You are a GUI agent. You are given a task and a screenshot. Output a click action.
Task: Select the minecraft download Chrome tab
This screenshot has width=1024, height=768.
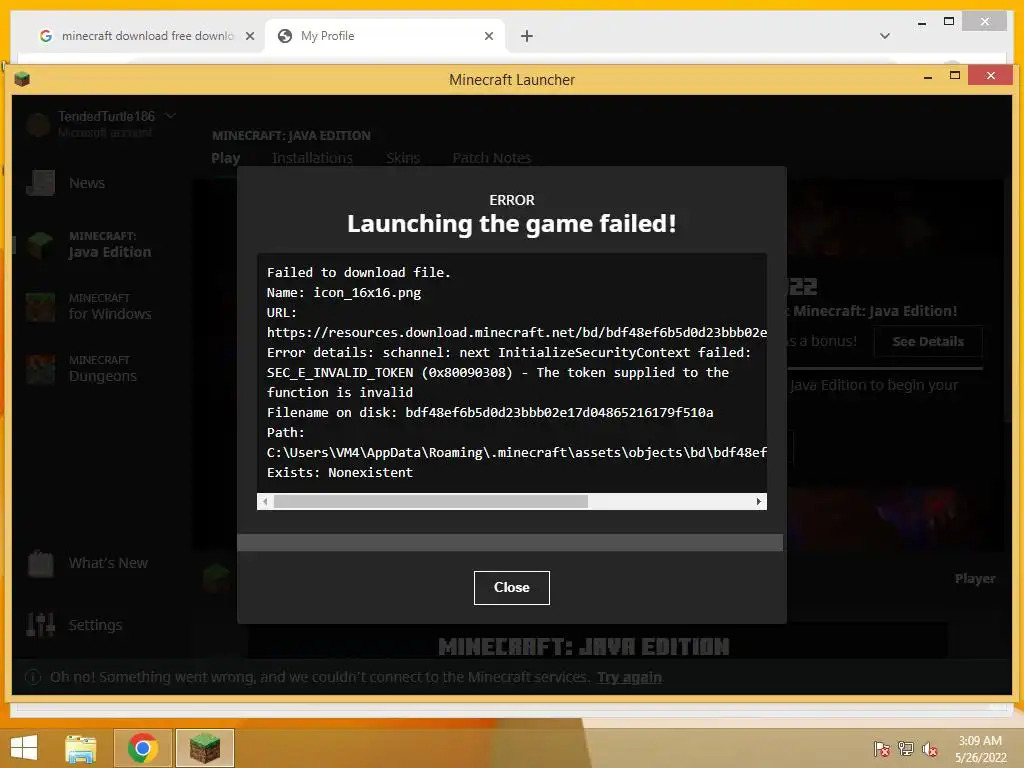click(147, 36)
